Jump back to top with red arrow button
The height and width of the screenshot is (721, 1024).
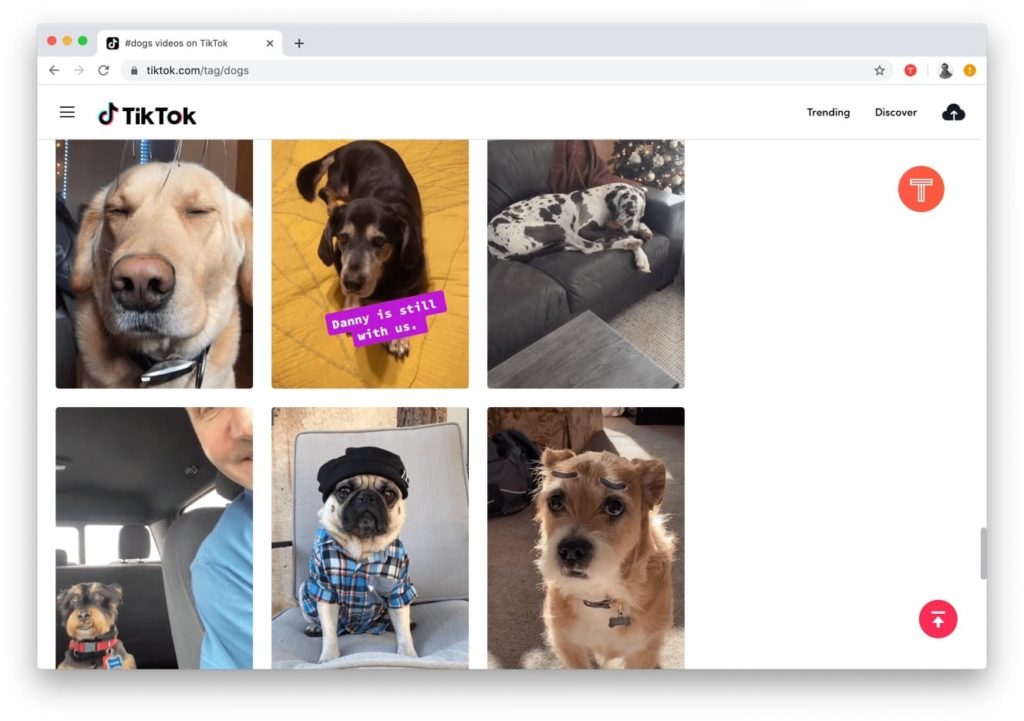click(x=938, y=618)
